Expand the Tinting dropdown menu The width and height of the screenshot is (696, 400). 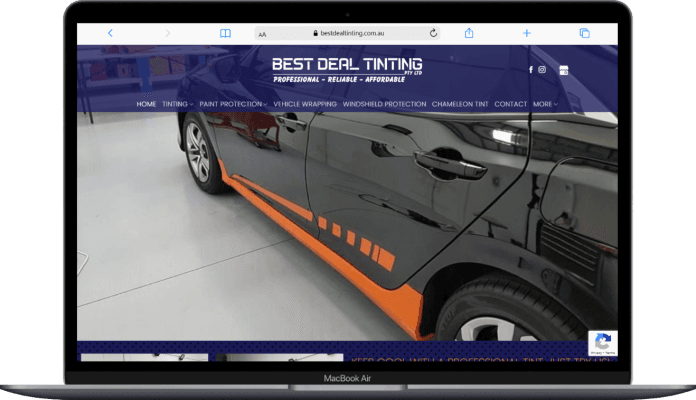click(177, 104)
